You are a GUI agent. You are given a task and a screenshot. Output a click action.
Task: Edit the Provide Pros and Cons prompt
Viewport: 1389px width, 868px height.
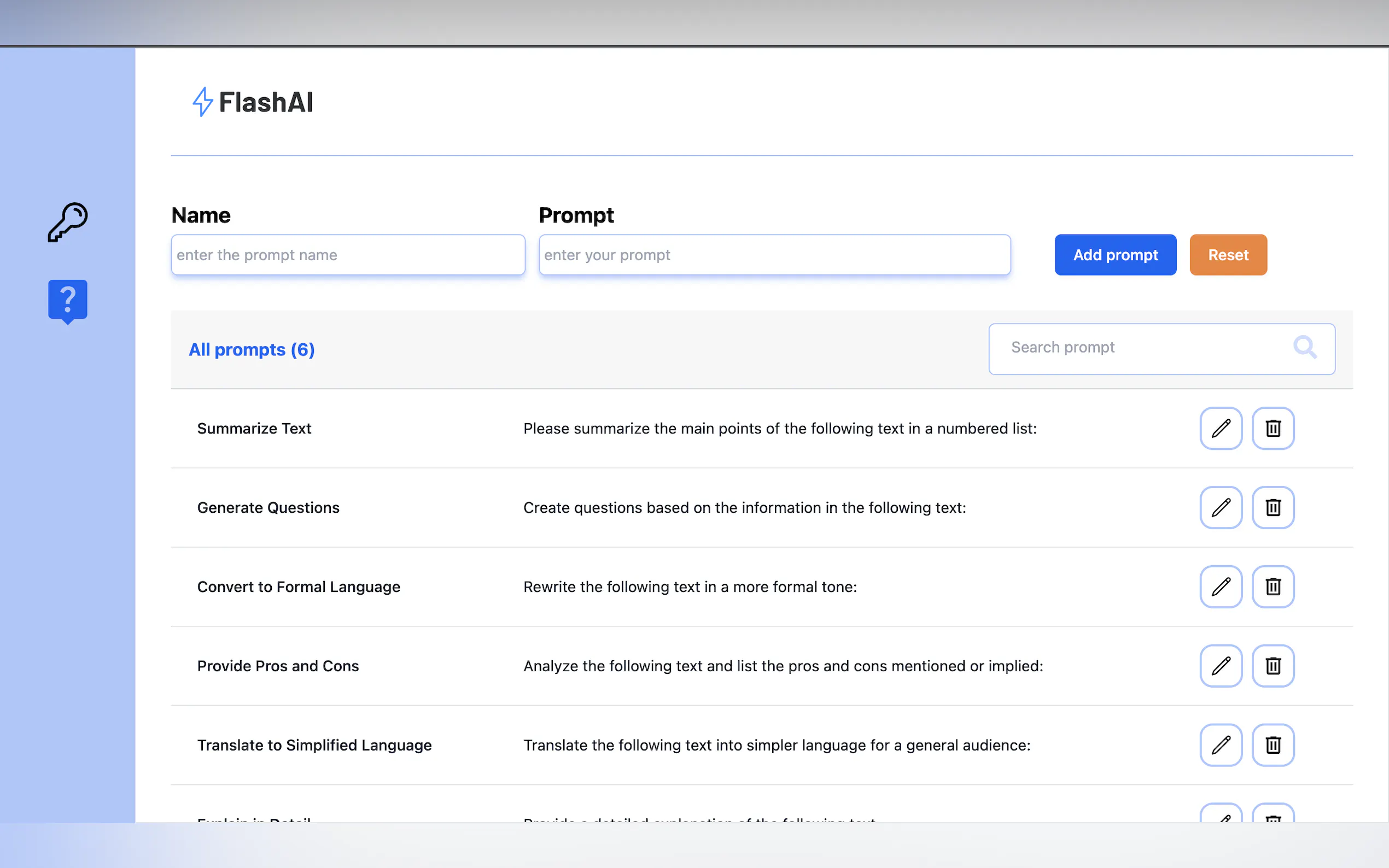[1220, 666]
